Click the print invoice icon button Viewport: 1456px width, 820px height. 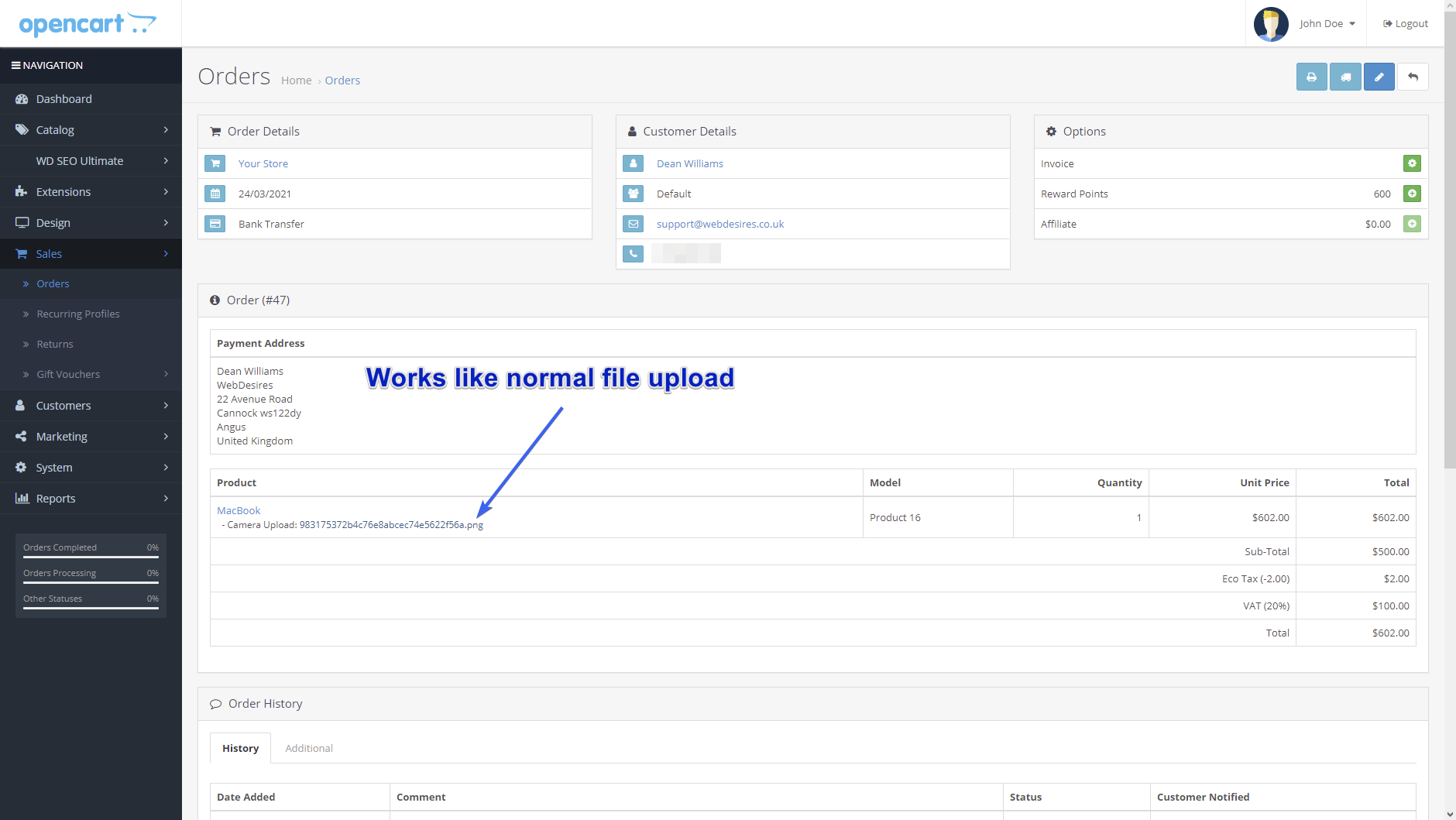1311,77
